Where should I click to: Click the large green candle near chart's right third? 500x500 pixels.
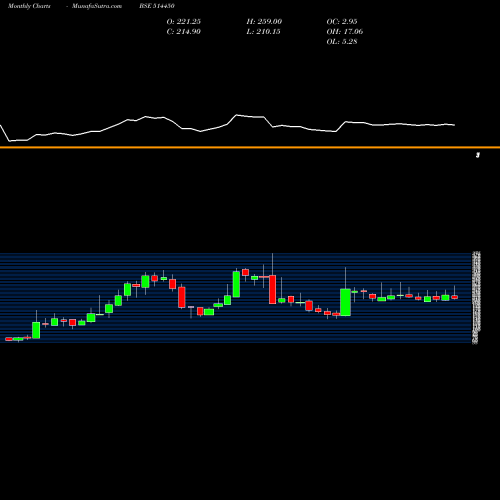[x=345, y=302]
